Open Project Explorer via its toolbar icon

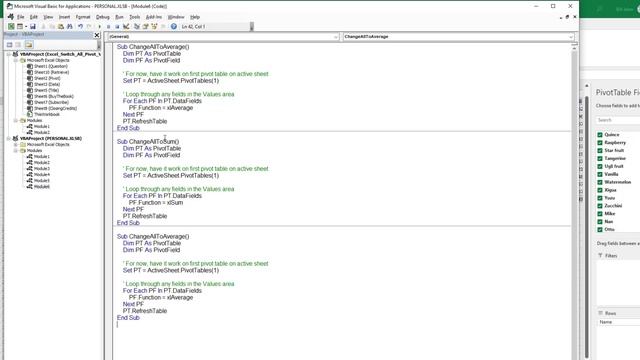(137, 27)
